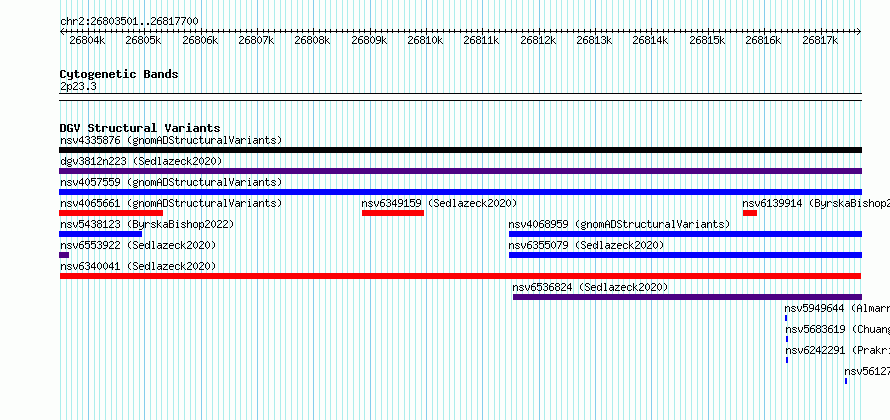Click the blue nsv6355079 variant bar
Image resolution: width=890 pixels, height=420 pixels.
[685, 255]
